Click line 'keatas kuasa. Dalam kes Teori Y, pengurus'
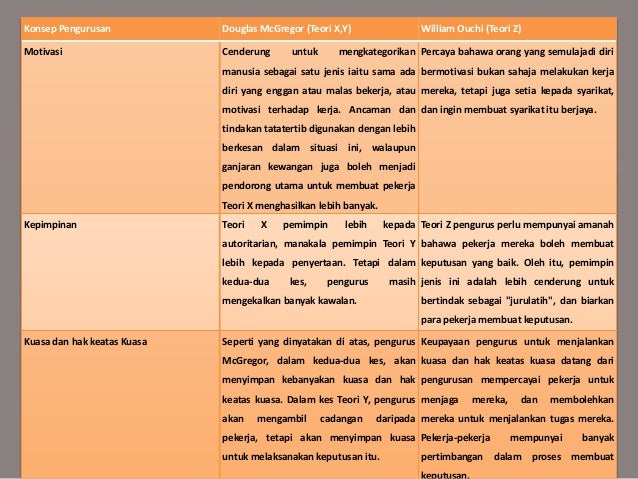The image size is (638, 479). [x=319, y=400]
